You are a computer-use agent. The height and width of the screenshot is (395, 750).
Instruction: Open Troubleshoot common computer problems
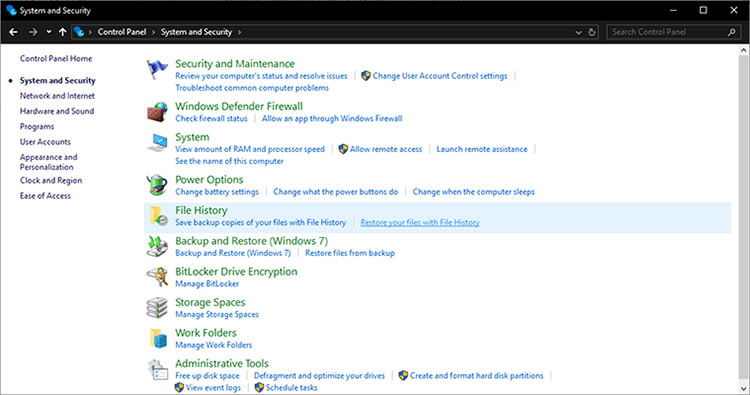(252, 88)
